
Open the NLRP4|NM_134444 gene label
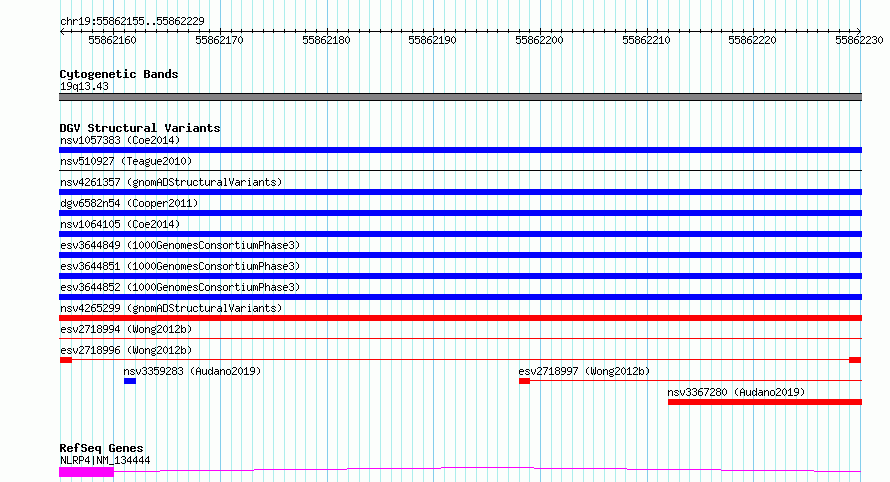[x=105, y=460]
